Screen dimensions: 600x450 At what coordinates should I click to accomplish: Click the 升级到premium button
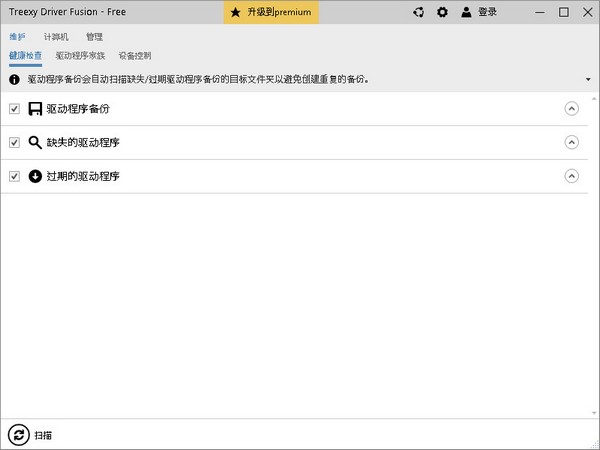pyautogui.click(x=271, y=13)
